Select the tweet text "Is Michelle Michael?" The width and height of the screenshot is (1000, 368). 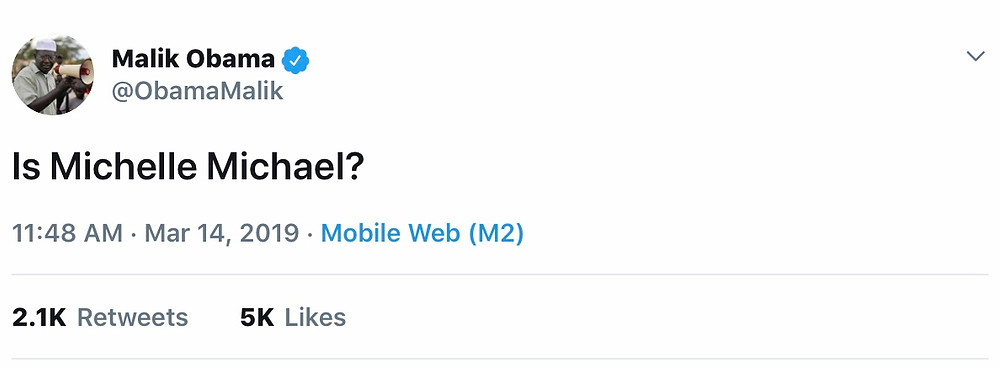click(x=188, y=166)
